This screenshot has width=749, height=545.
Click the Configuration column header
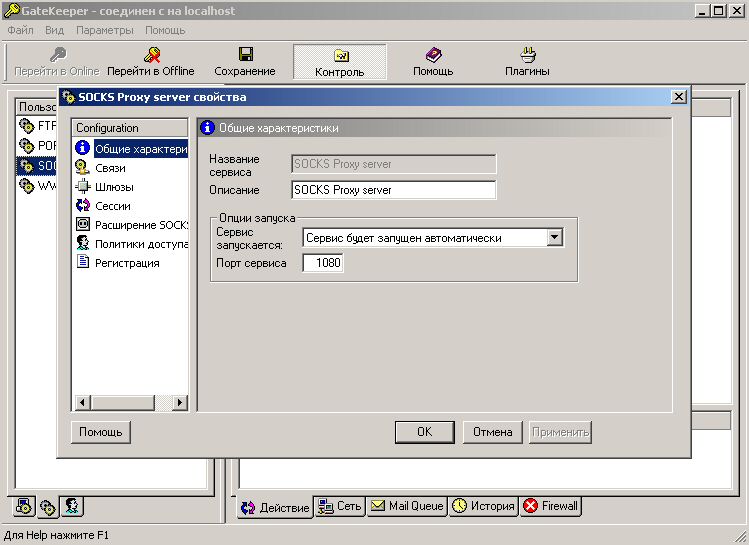pyautogui.click(x=130, y=128)
